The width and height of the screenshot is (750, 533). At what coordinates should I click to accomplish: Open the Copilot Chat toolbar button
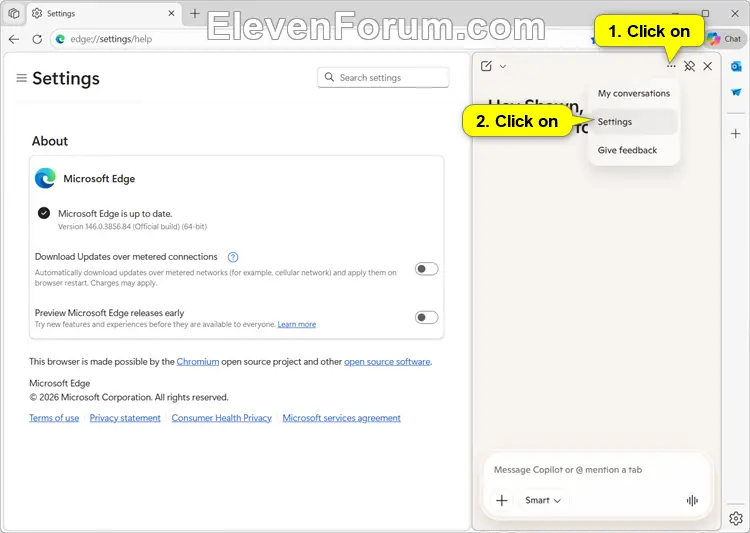tap(725, 39)
